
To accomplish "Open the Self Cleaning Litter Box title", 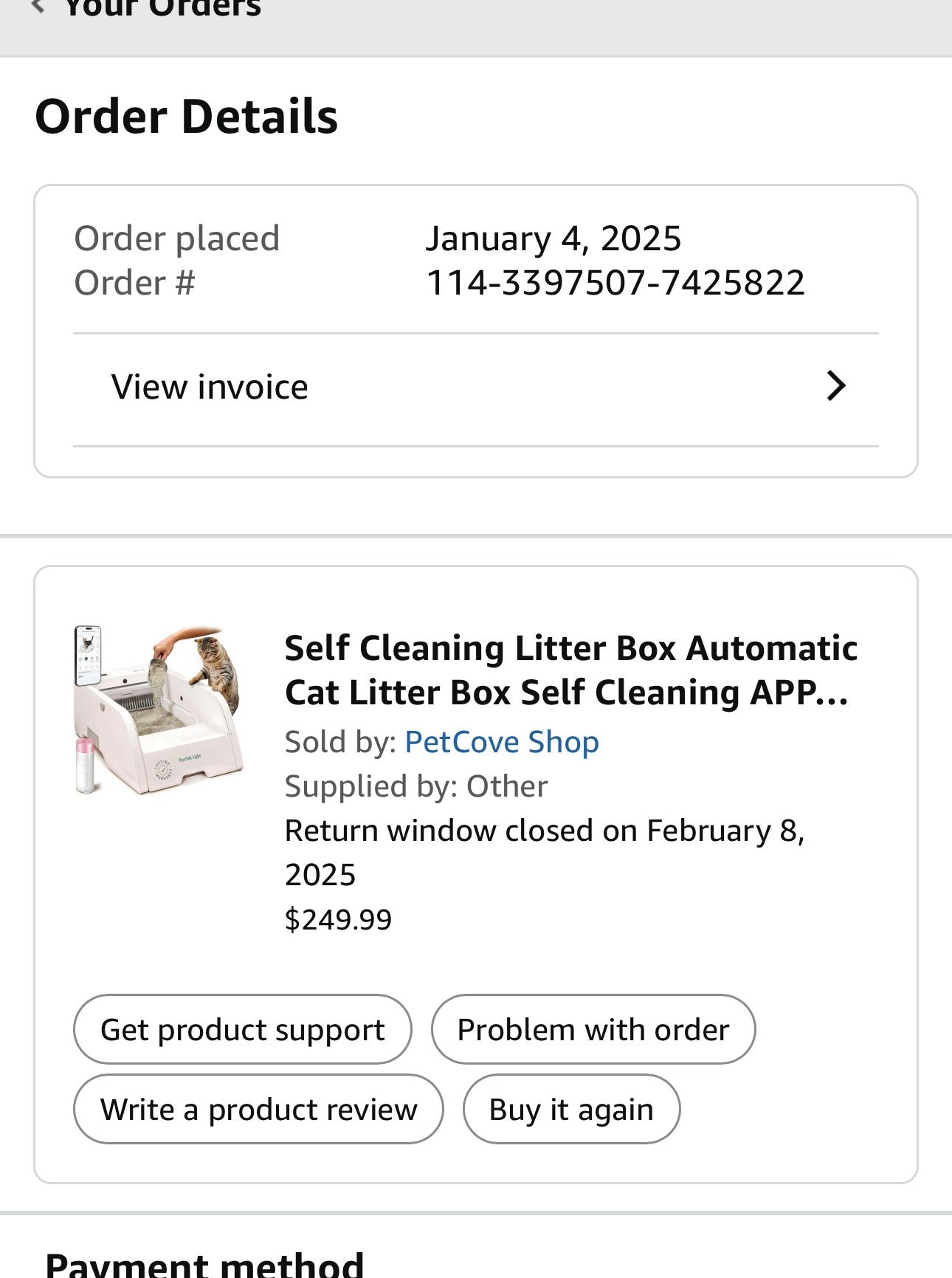I will click(570, 670).
